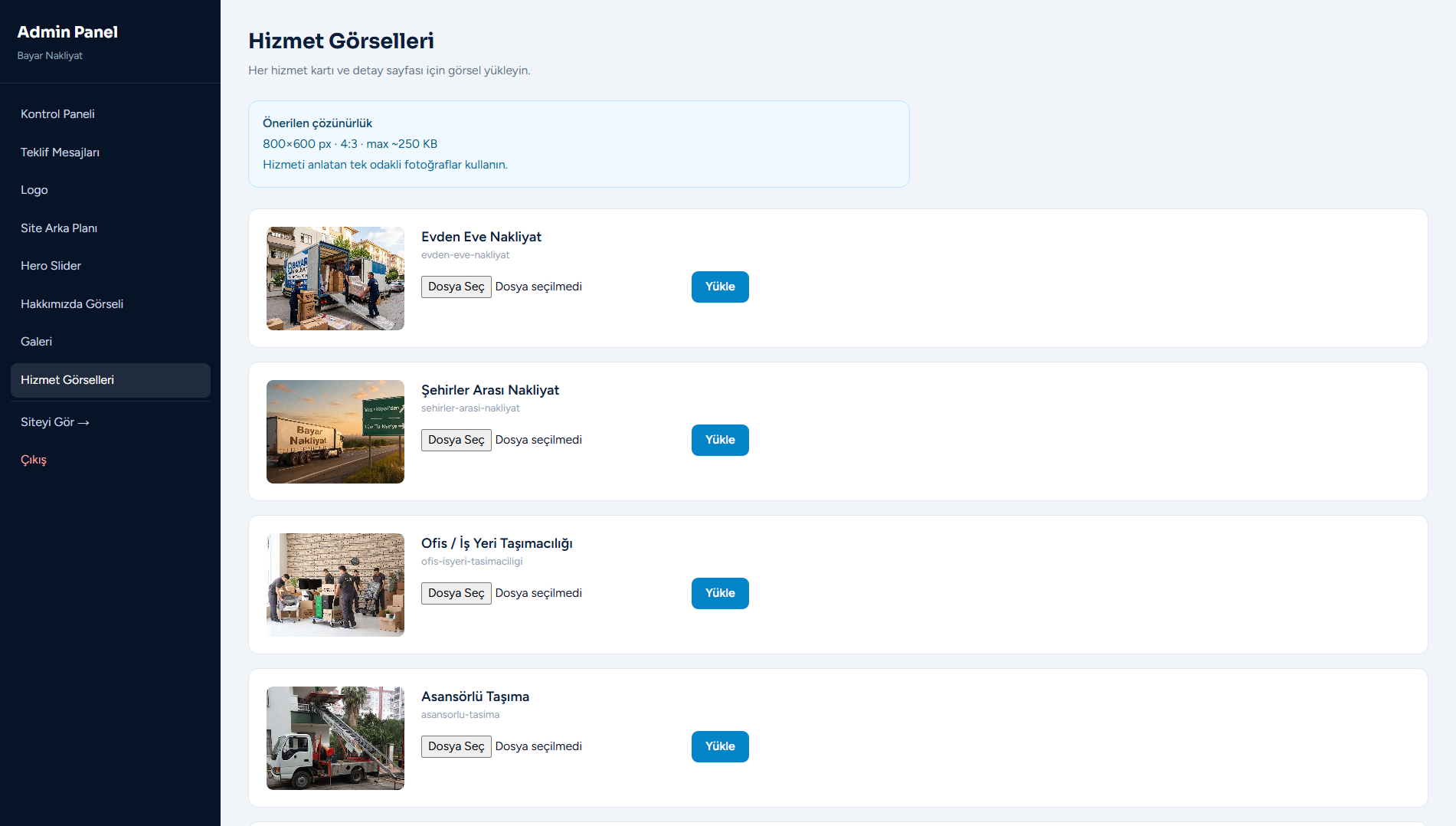Open the Logo settings page

click(110, 190)
